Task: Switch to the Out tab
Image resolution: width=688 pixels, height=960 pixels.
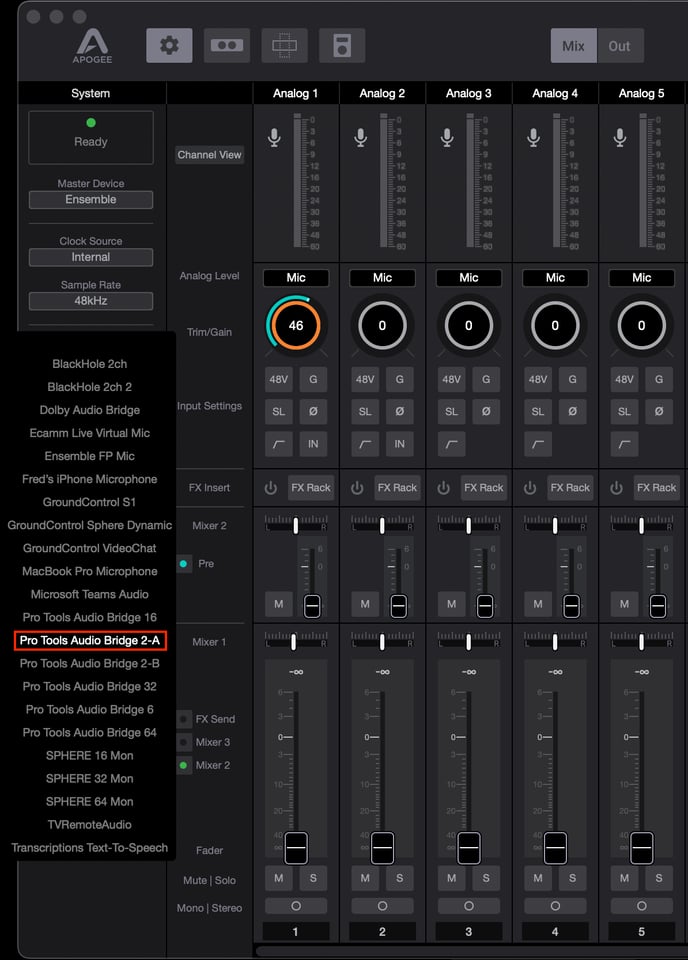Action: click(619, 45)
